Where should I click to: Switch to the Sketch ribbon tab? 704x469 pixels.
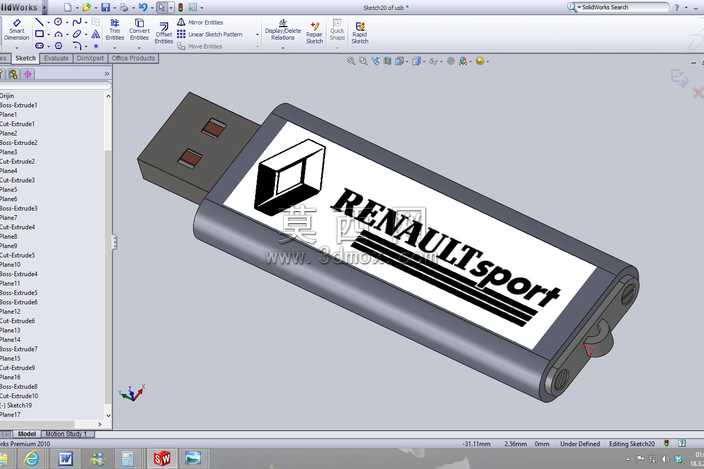(26, 58)
